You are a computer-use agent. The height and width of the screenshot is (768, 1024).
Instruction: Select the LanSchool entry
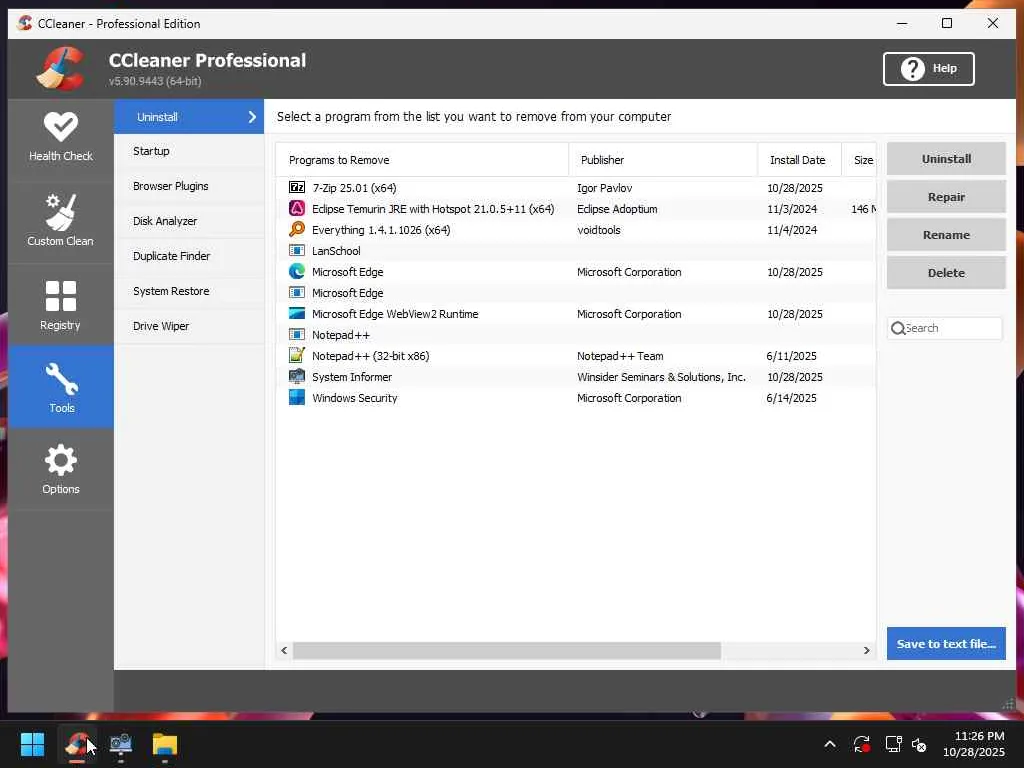pyautogui.click(x=576, y=250)
